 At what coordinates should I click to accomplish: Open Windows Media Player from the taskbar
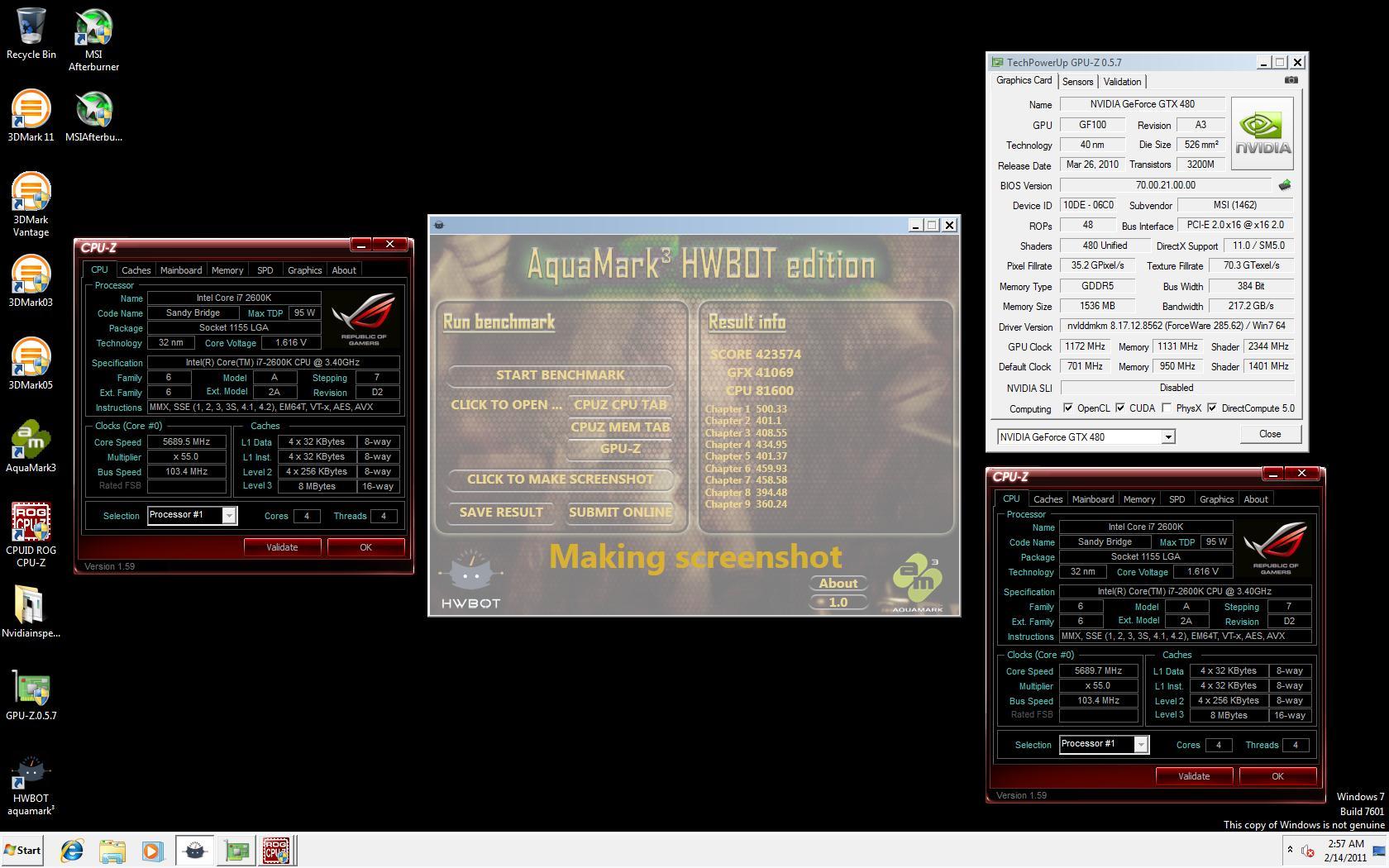click(x=152, y=850)
